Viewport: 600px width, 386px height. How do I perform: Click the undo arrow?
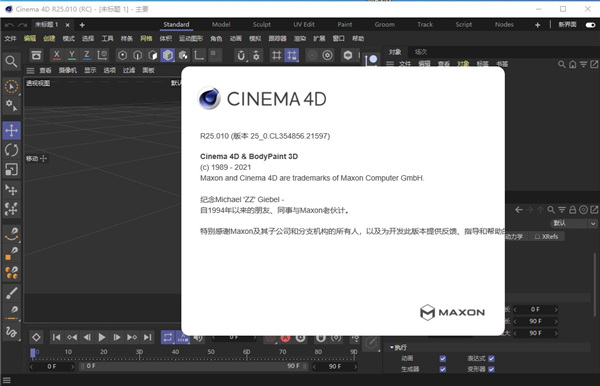9,25
